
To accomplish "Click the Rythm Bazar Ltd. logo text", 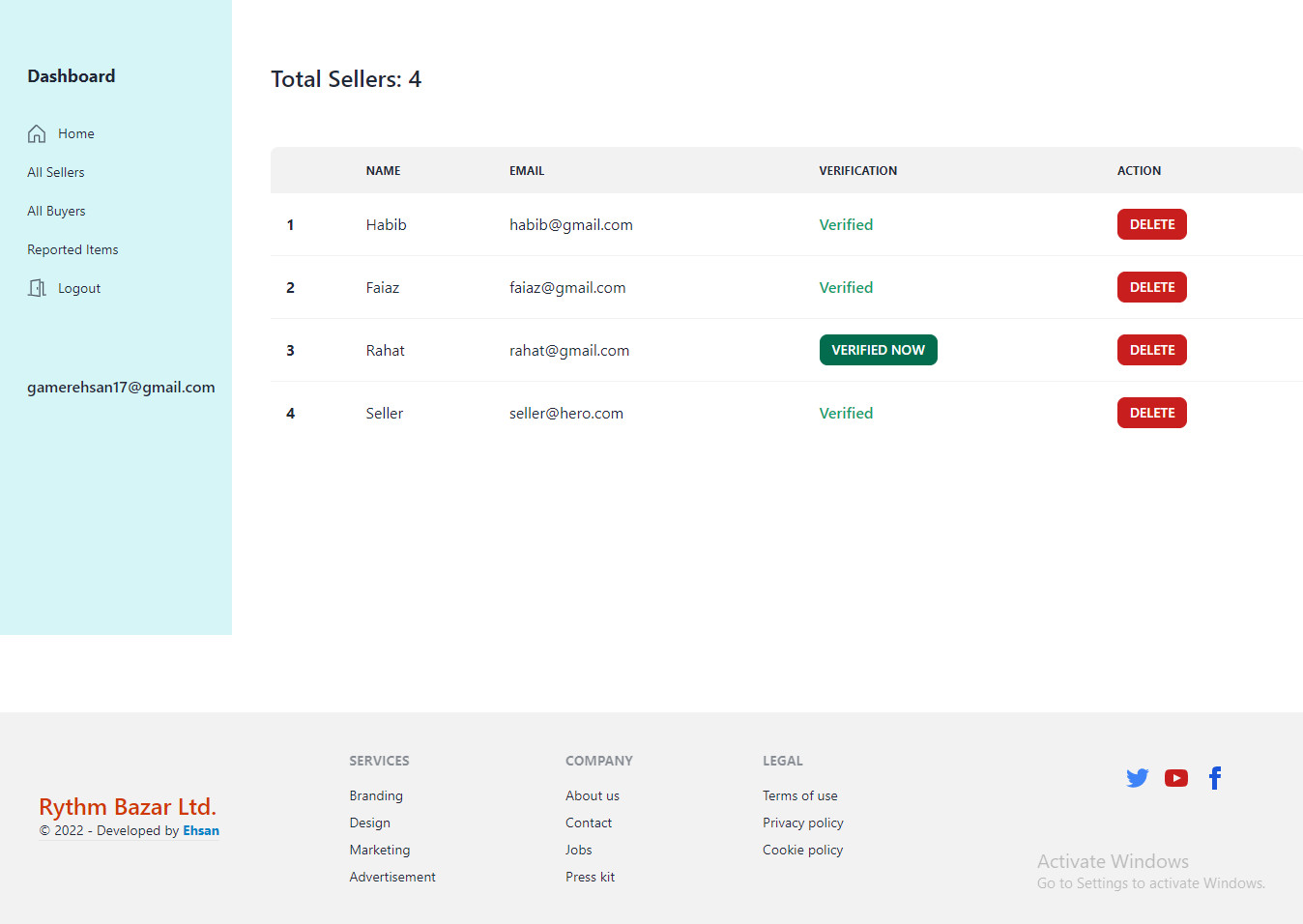I will (128, 806).
